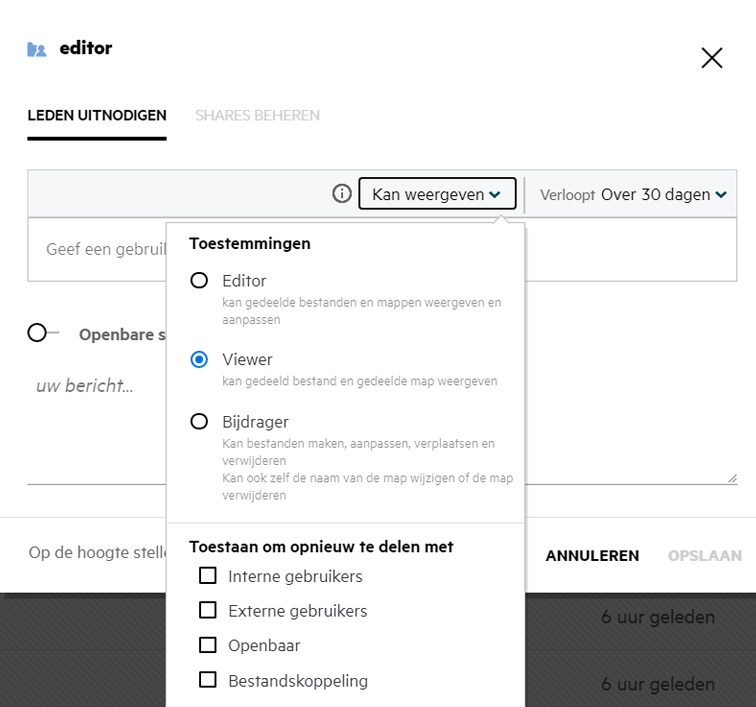The image size is (756, 707).
Task: Enable the Bestandskoppeling checkbox
Action: click(208, 680)
